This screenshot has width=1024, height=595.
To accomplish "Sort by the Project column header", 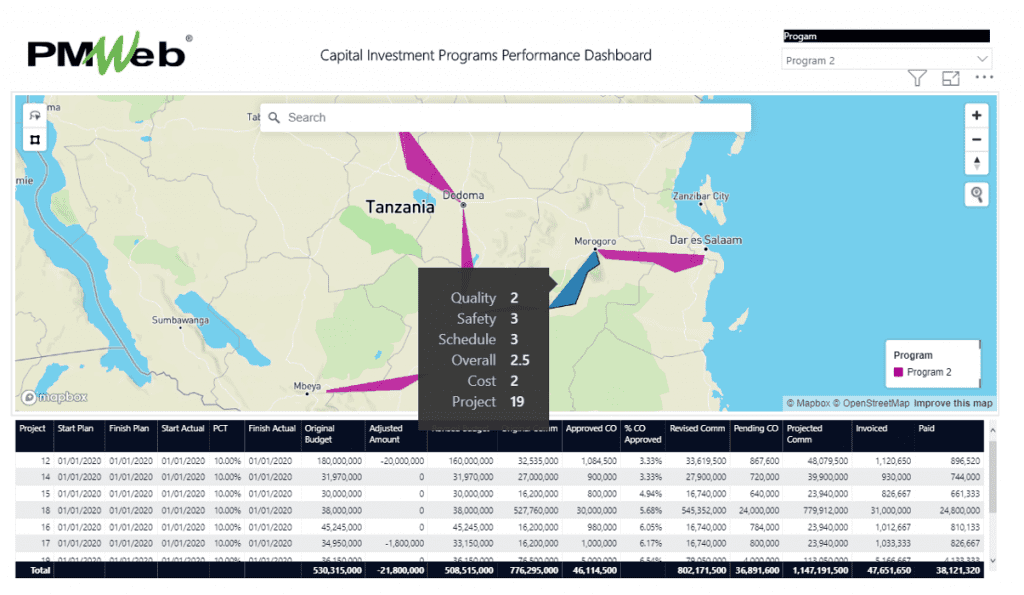I will point(33,428).
